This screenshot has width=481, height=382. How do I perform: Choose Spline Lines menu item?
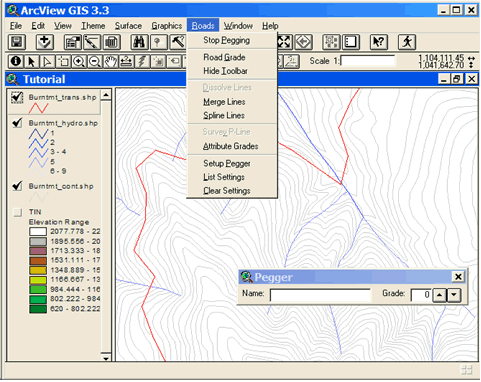click(232, 115)
